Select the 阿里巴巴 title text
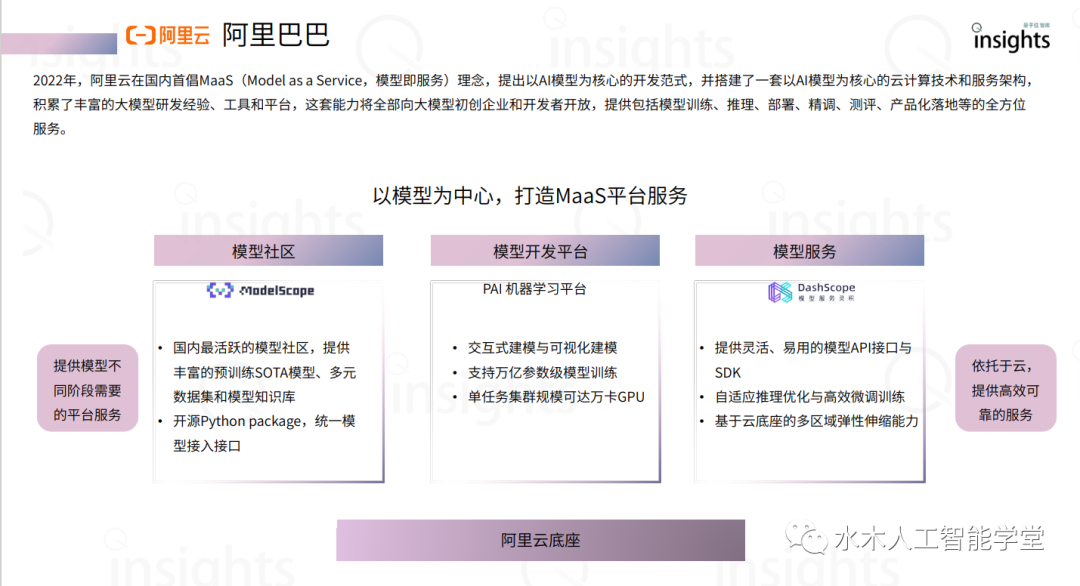Screen dimensions: 1080x586 click(275, 35)
